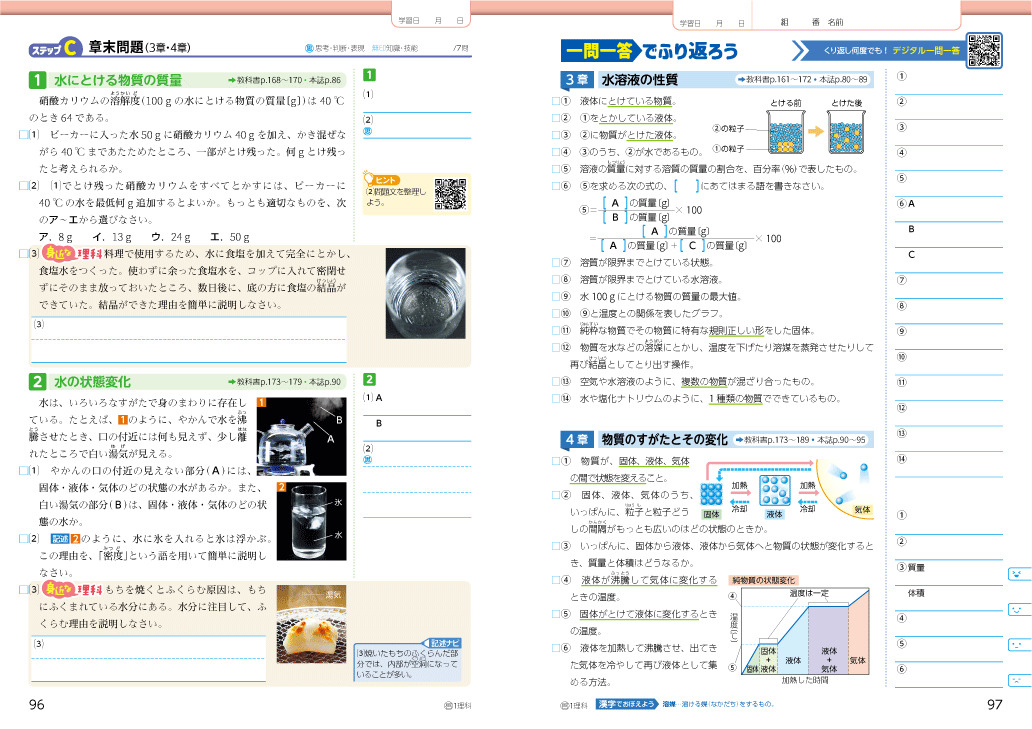Click the bottom-most face icon on right edge
This screenshot has height=729, width=1032.
[1017, 680]
